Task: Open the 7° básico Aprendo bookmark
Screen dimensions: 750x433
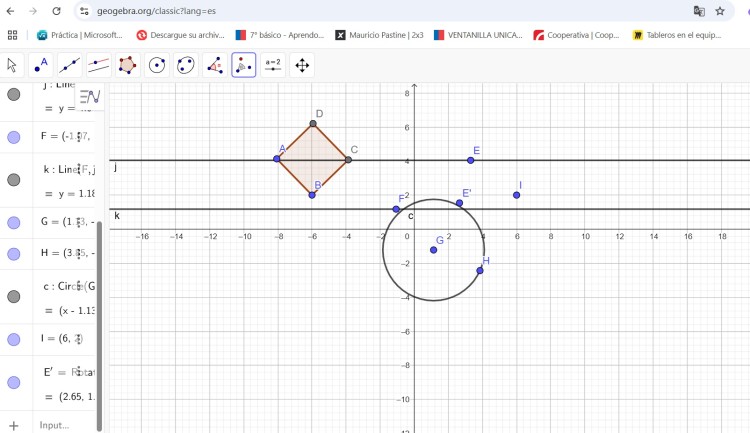Action: (280, 35)
